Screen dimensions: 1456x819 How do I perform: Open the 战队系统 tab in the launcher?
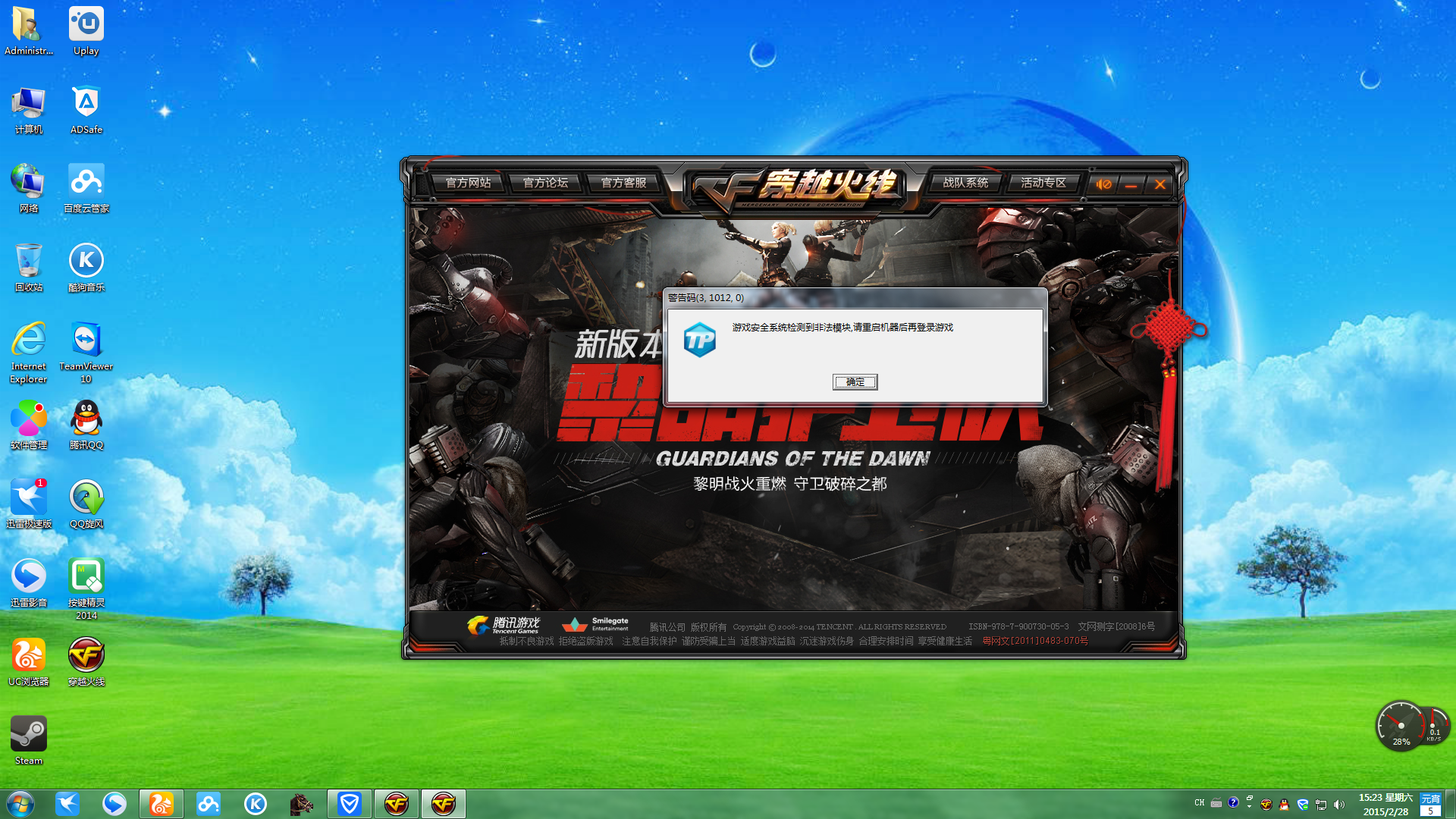click(965, 183)
